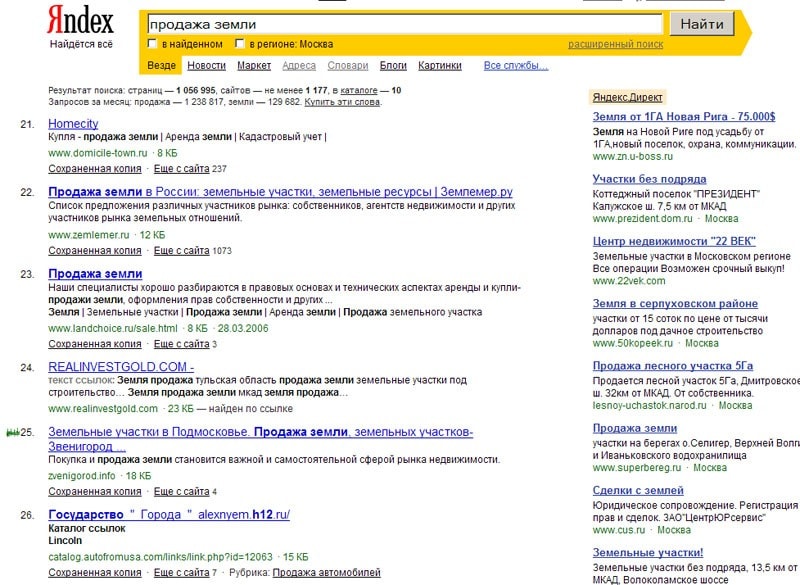This screenshot has height=585, width=800.
Task: Open result 23 'Продажа земли' title
Action: point(95,274)
